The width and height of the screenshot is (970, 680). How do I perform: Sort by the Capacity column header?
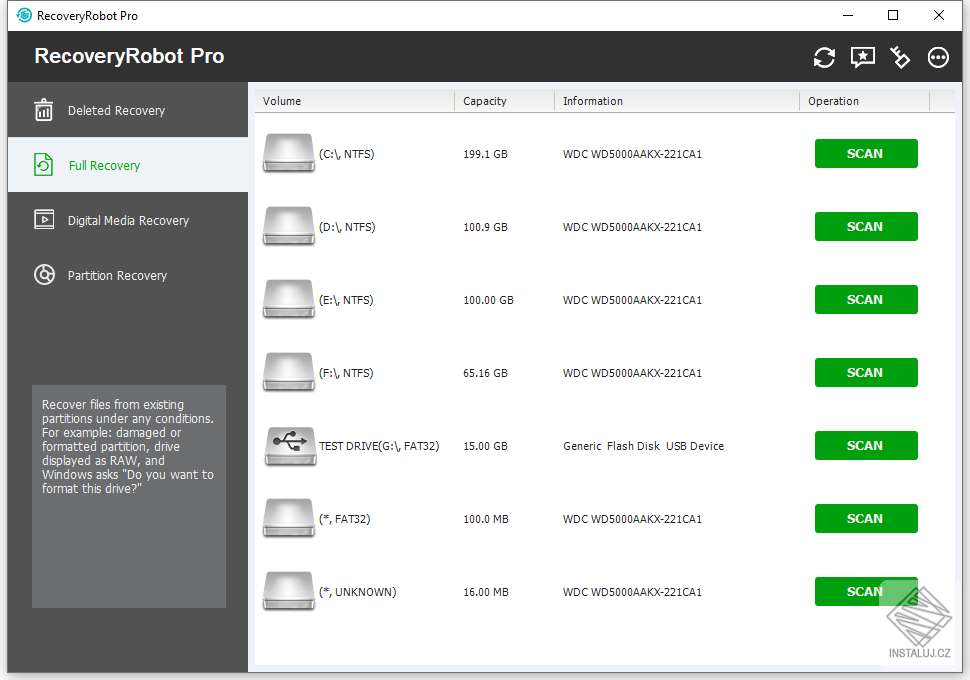505,101
